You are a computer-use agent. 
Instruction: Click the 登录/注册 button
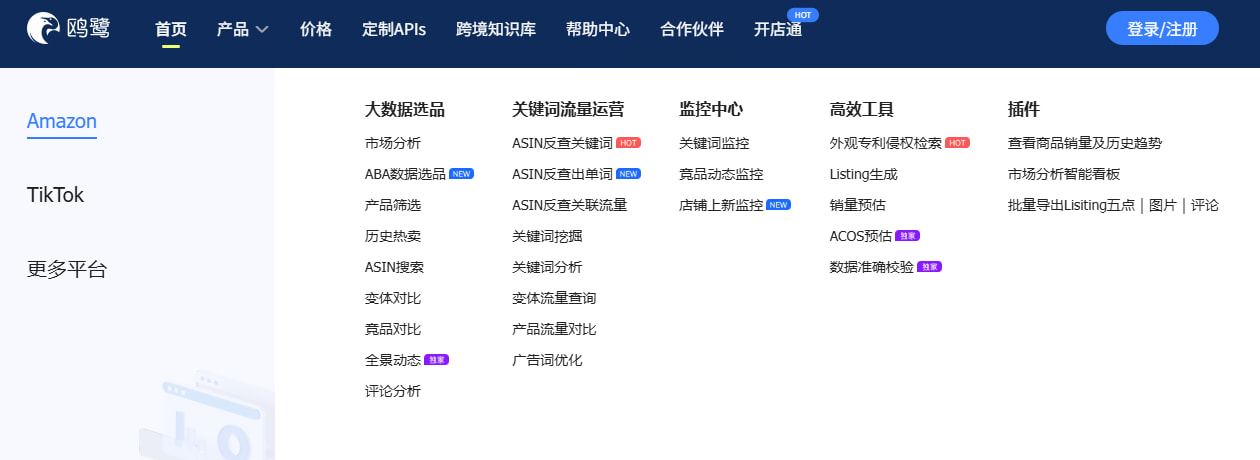[1162, 29]
